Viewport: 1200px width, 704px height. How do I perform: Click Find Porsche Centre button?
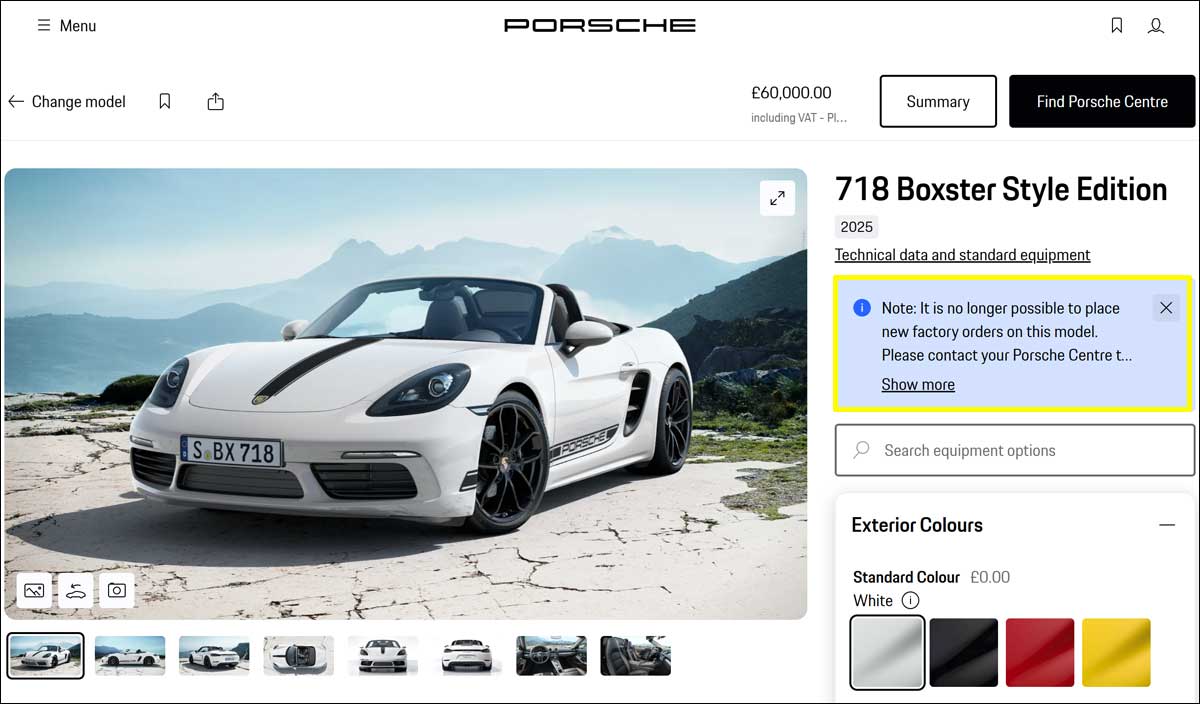(1102, 101)
